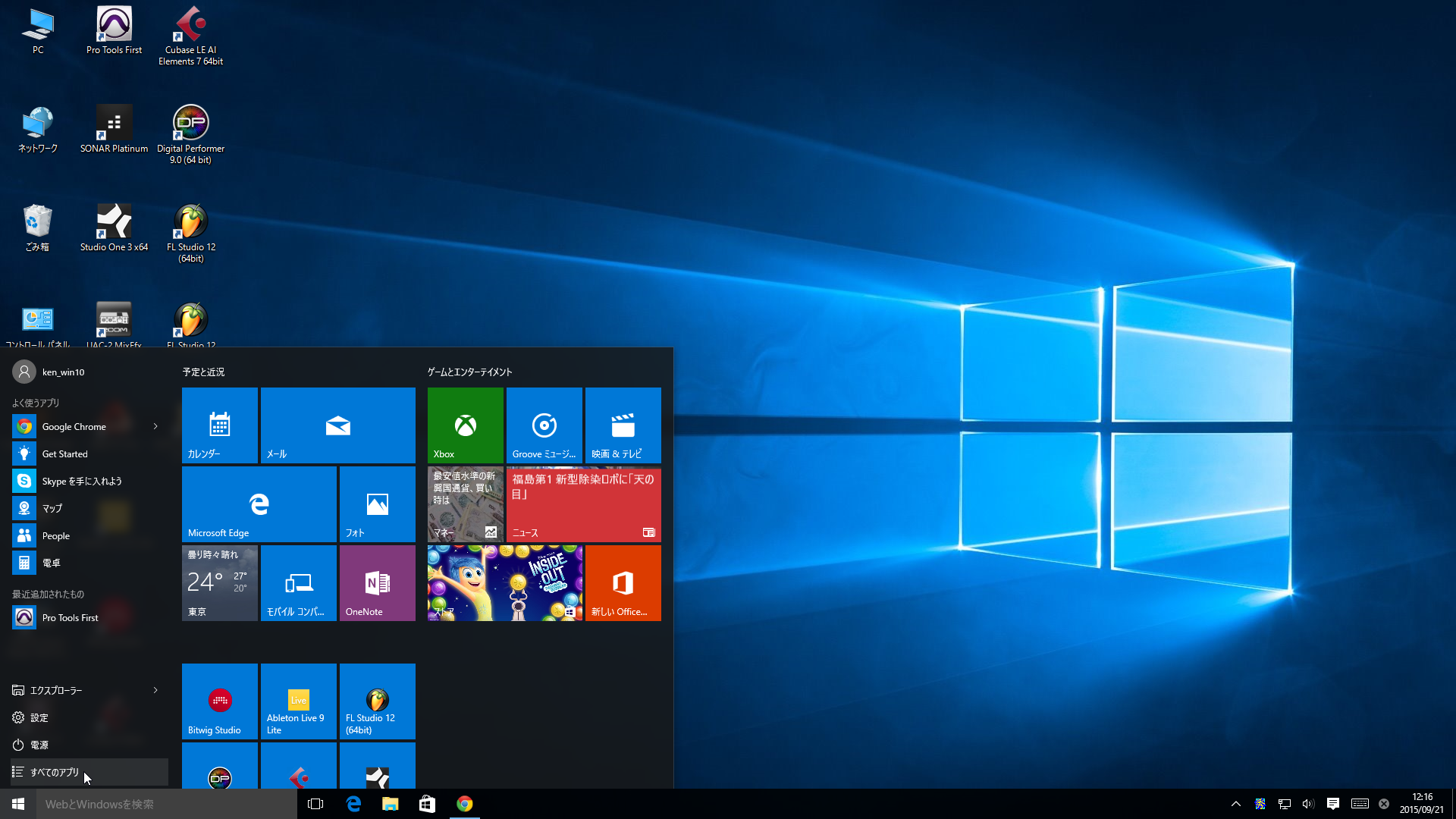
Task: Open the メール tile
Action: [x=338, y=425]
